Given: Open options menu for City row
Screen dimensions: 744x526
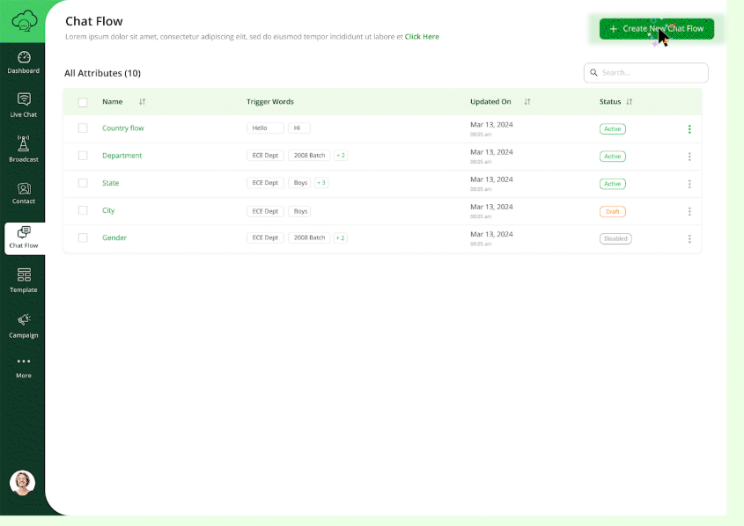Looking at the screenshot, I should pyautogui.click(x=689, y=212).
